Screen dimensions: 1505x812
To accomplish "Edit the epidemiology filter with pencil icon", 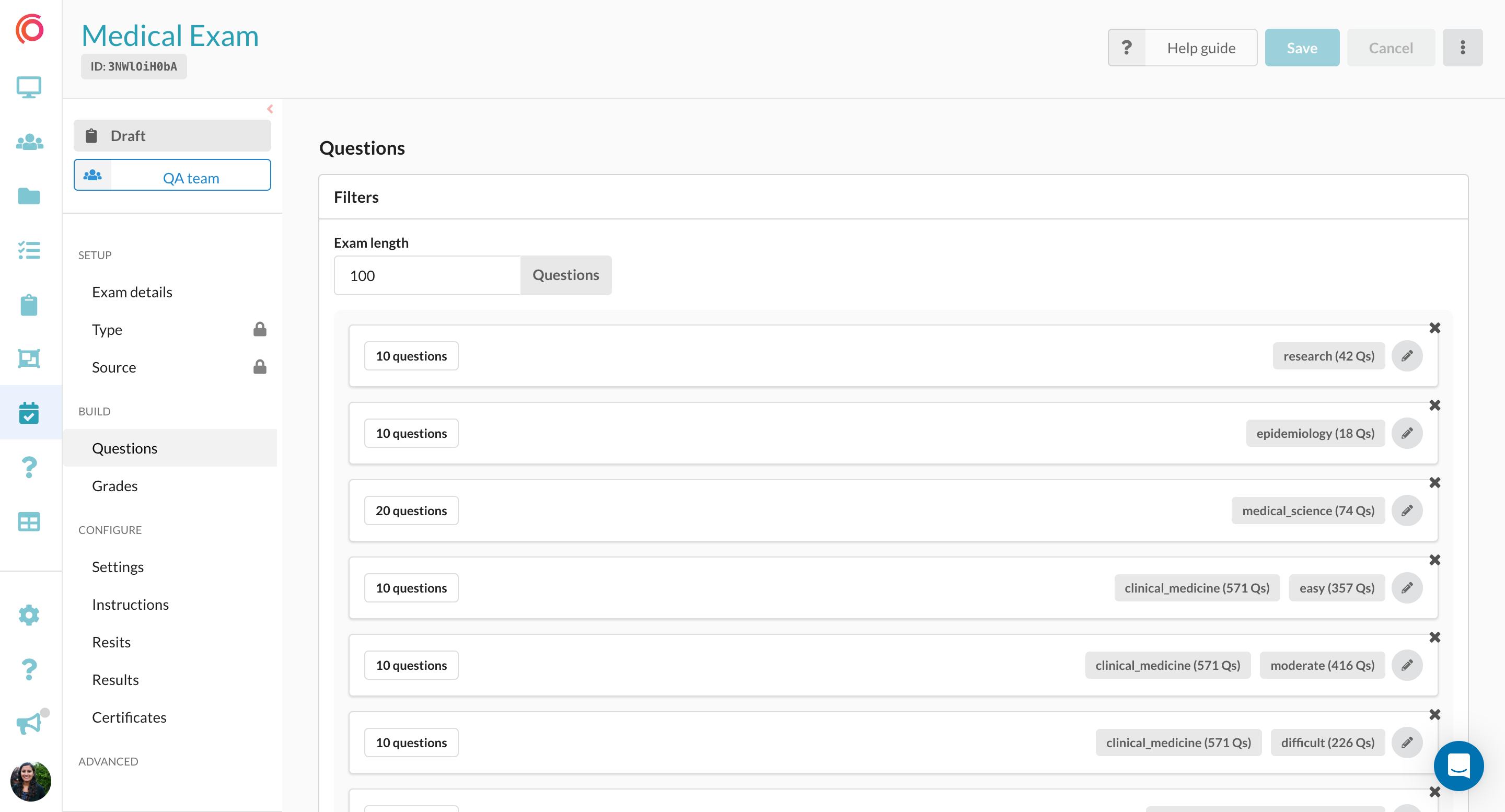I will point(1407,433).
